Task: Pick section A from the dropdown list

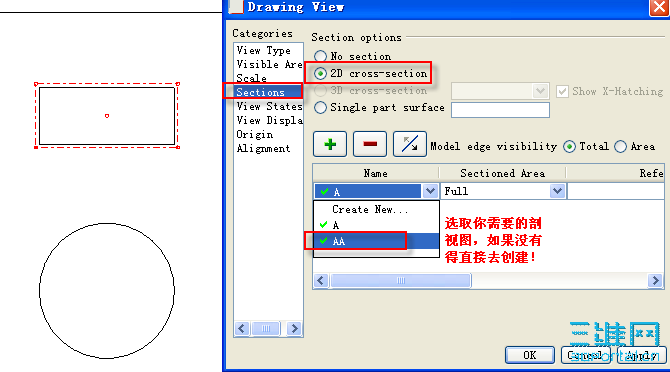Action: (x=376, y=225)
